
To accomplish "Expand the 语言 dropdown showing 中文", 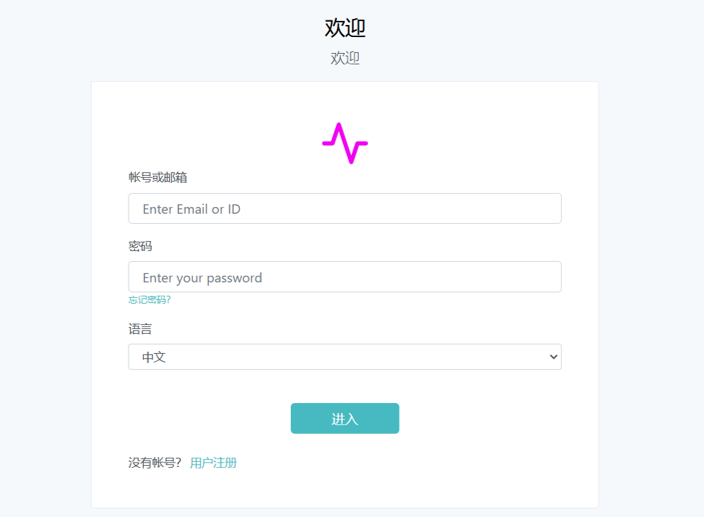I will pos(345,357).
